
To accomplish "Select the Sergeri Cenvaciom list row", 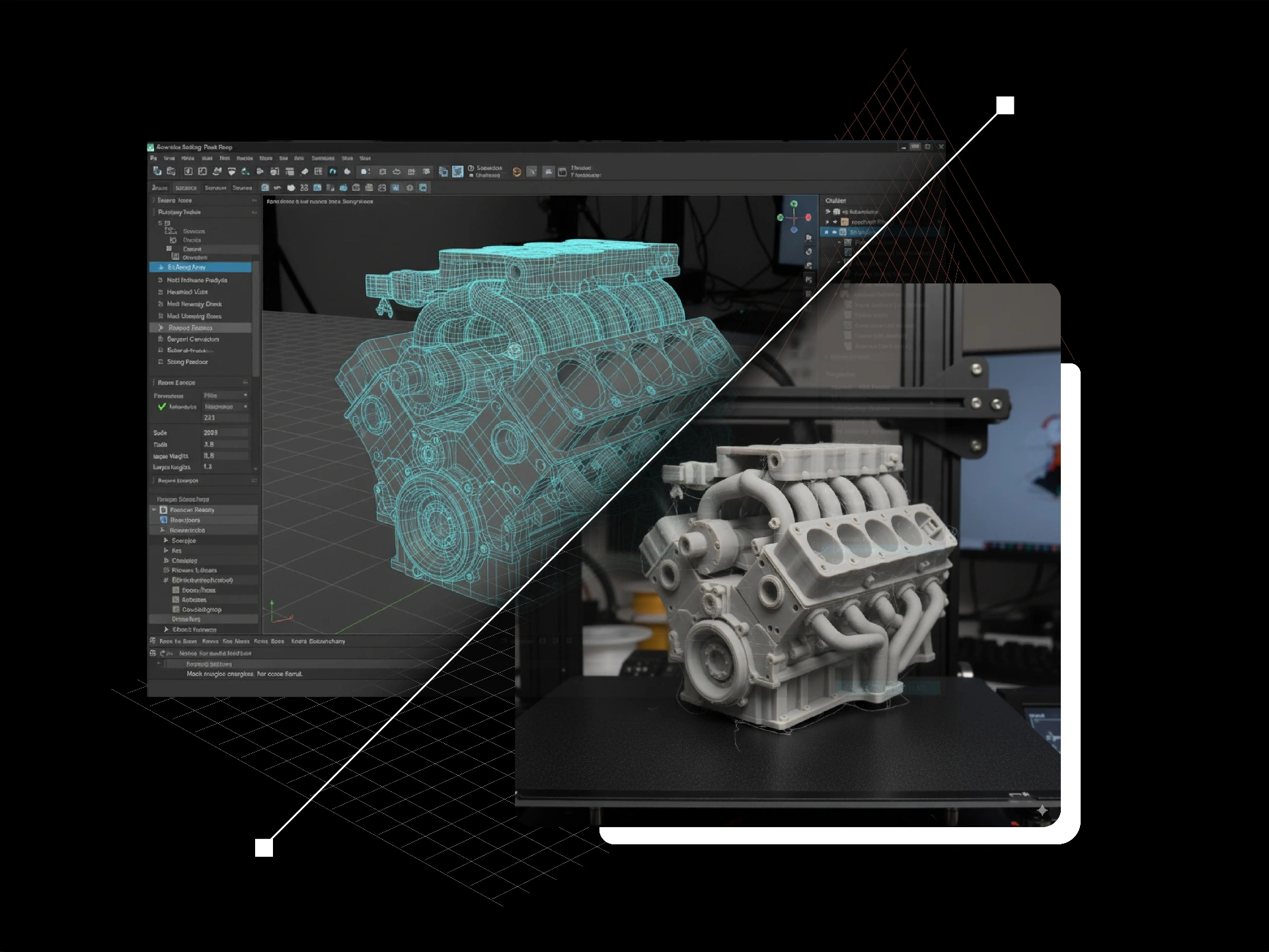I will [x=200, y=340].
